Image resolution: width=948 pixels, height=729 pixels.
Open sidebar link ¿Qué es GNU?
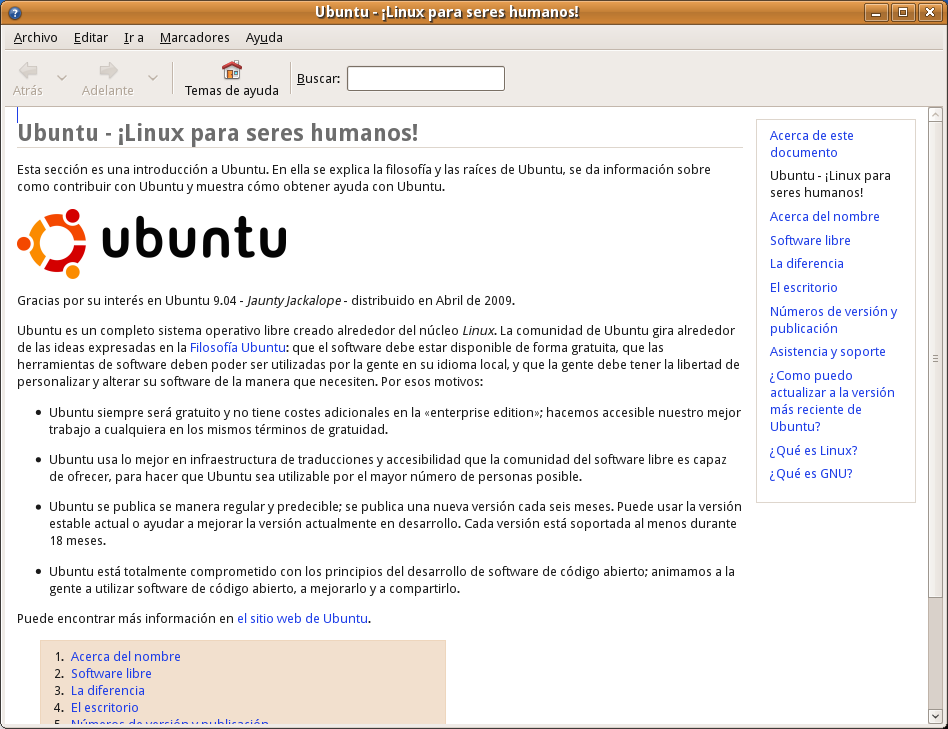click(x=811, y=473)
